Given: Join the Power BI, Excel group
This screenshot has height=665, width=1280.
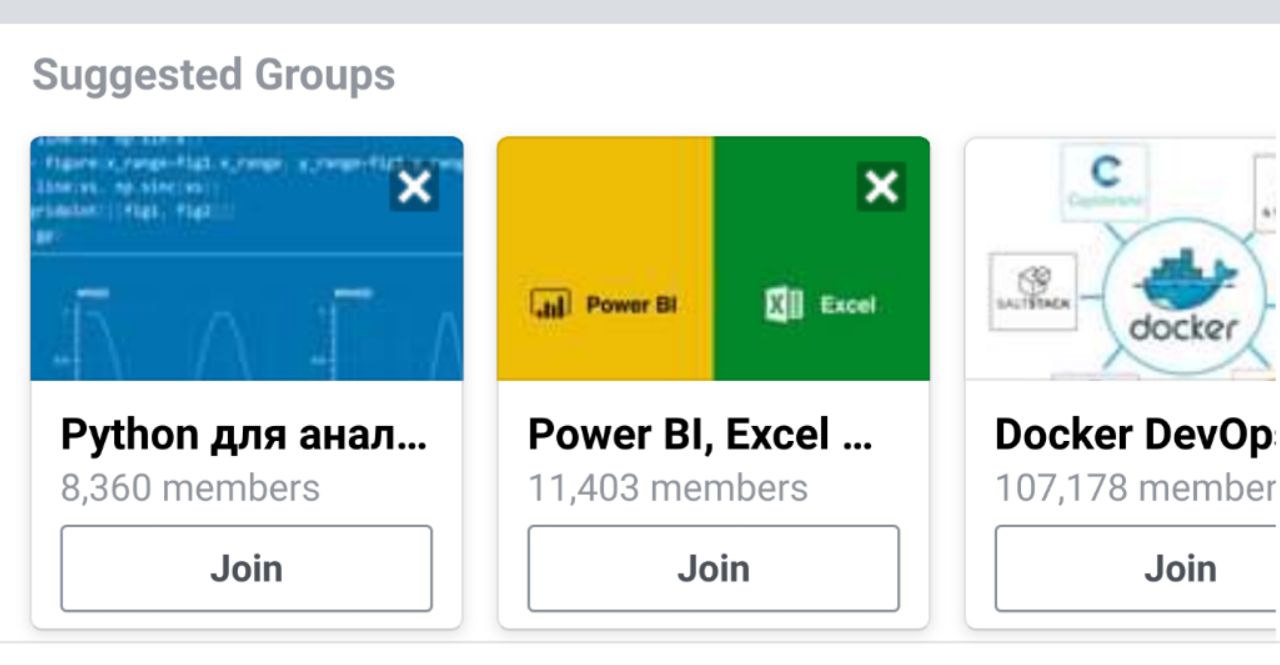Looking at the screenshot, I should coord(713,568).
